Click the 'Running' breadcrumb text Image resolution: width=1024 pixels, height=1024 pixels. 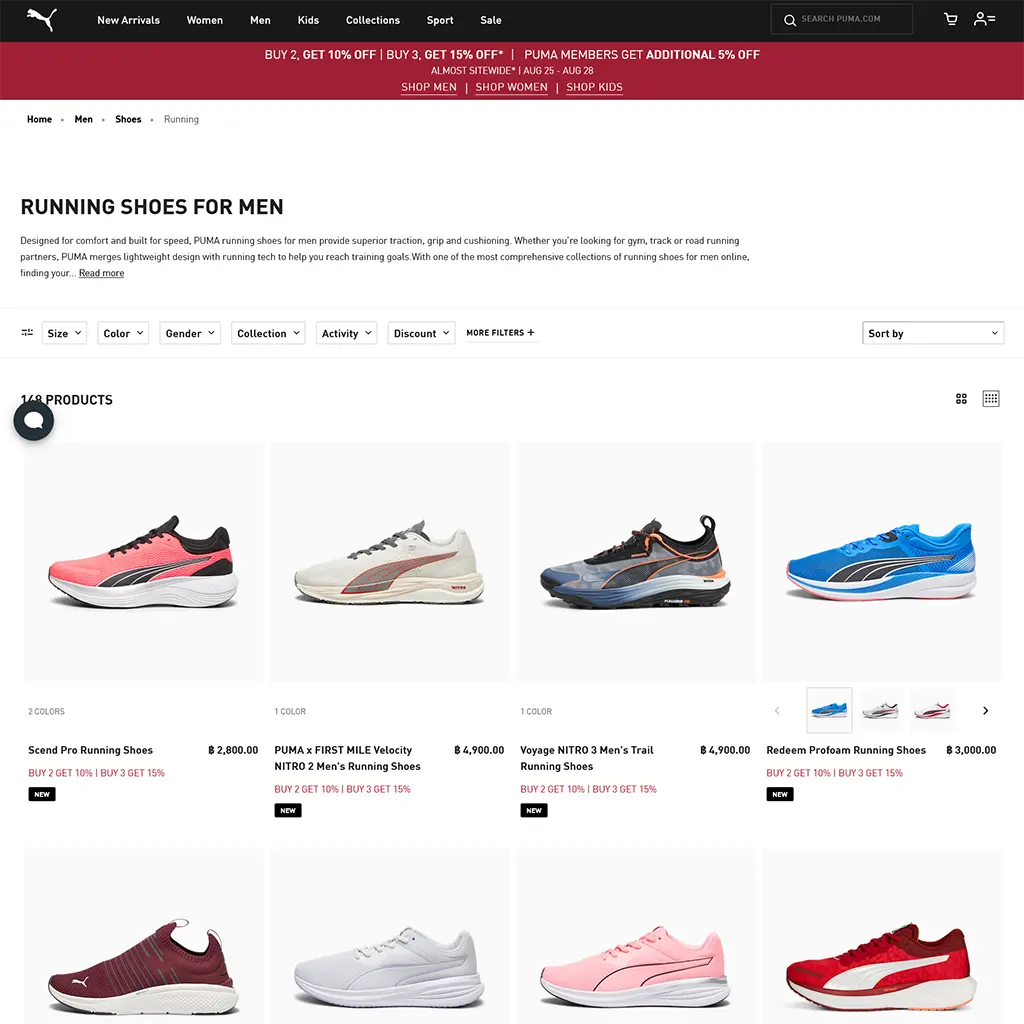point(181,119)
